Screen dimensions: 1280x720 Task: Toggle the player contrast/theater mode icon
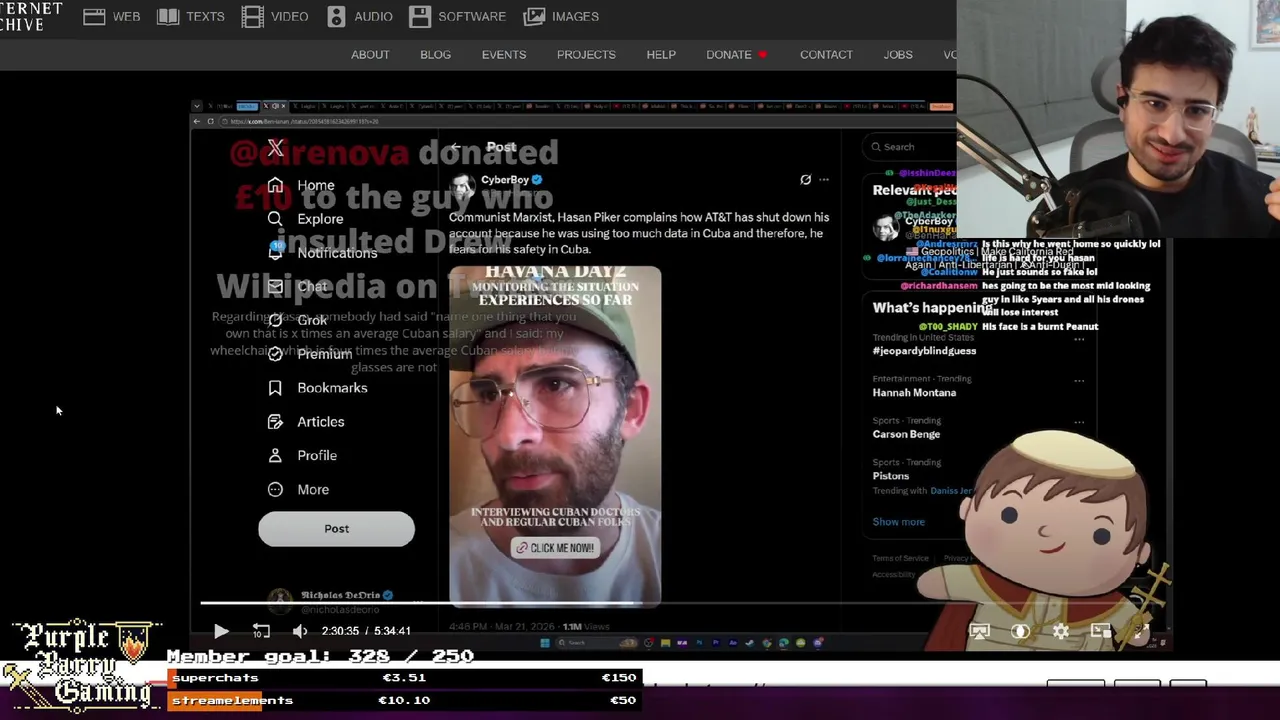(1020, 631)
